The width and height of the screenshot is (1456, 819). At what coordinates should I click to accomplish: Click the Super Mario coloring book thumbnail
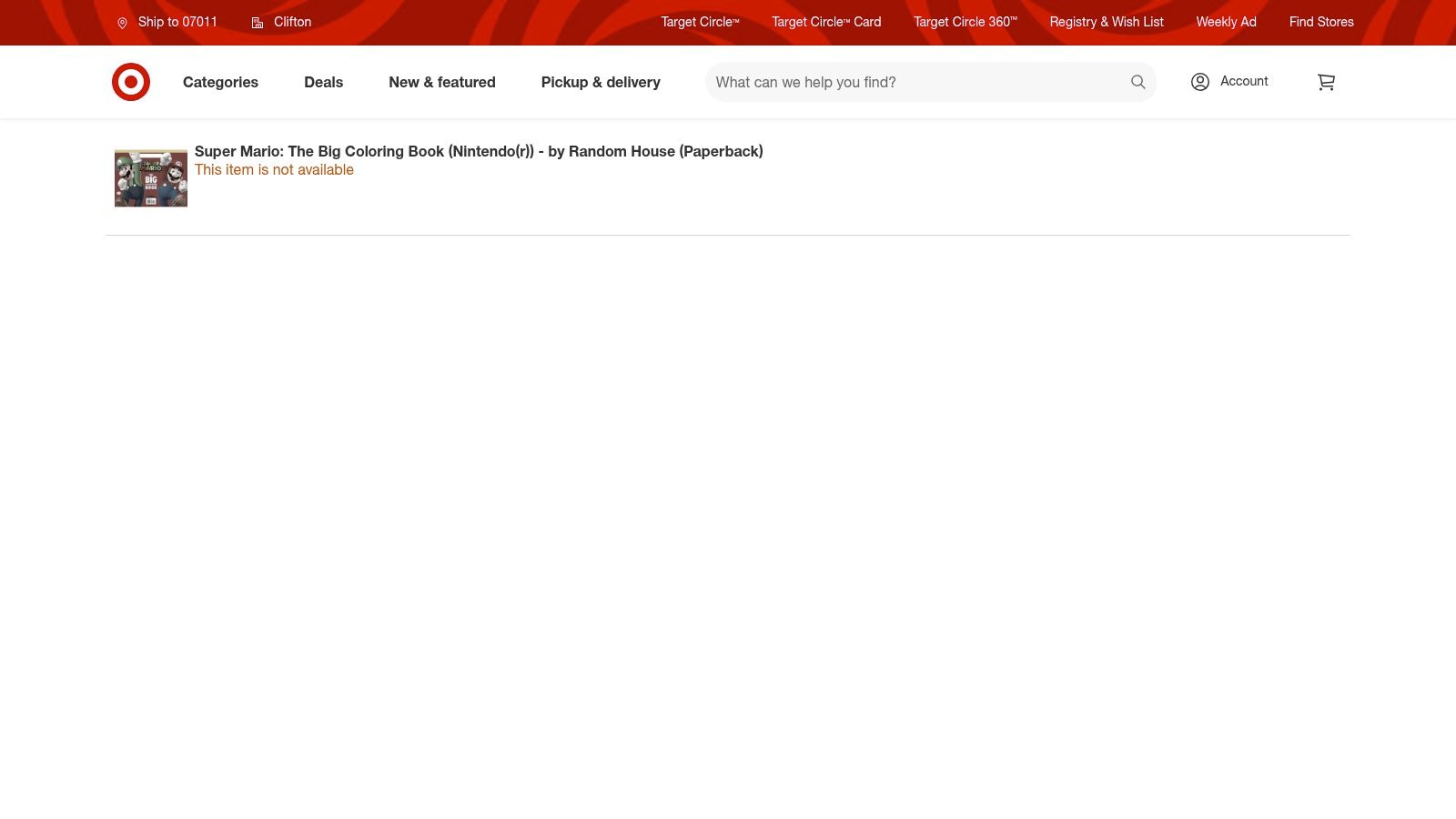(x=151, y=178)
